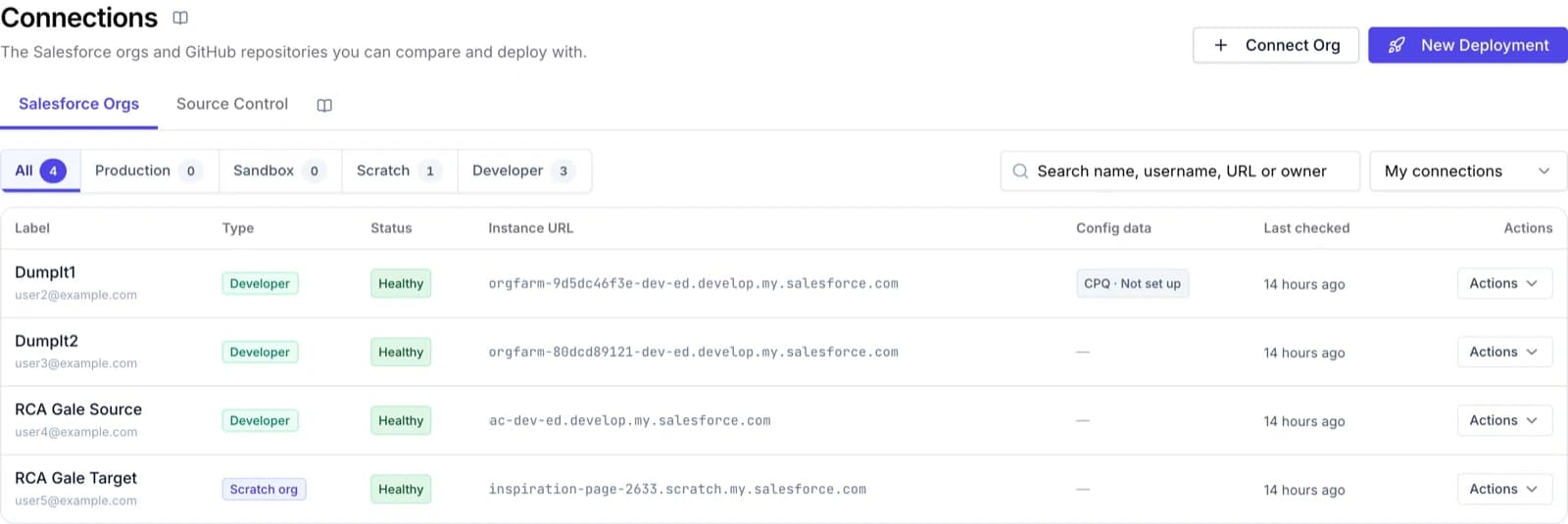Click the ac-dev-ed.develop.my.salesforce.com URL
Viewport: 1568px width, 524px height.
click(630, 420)
